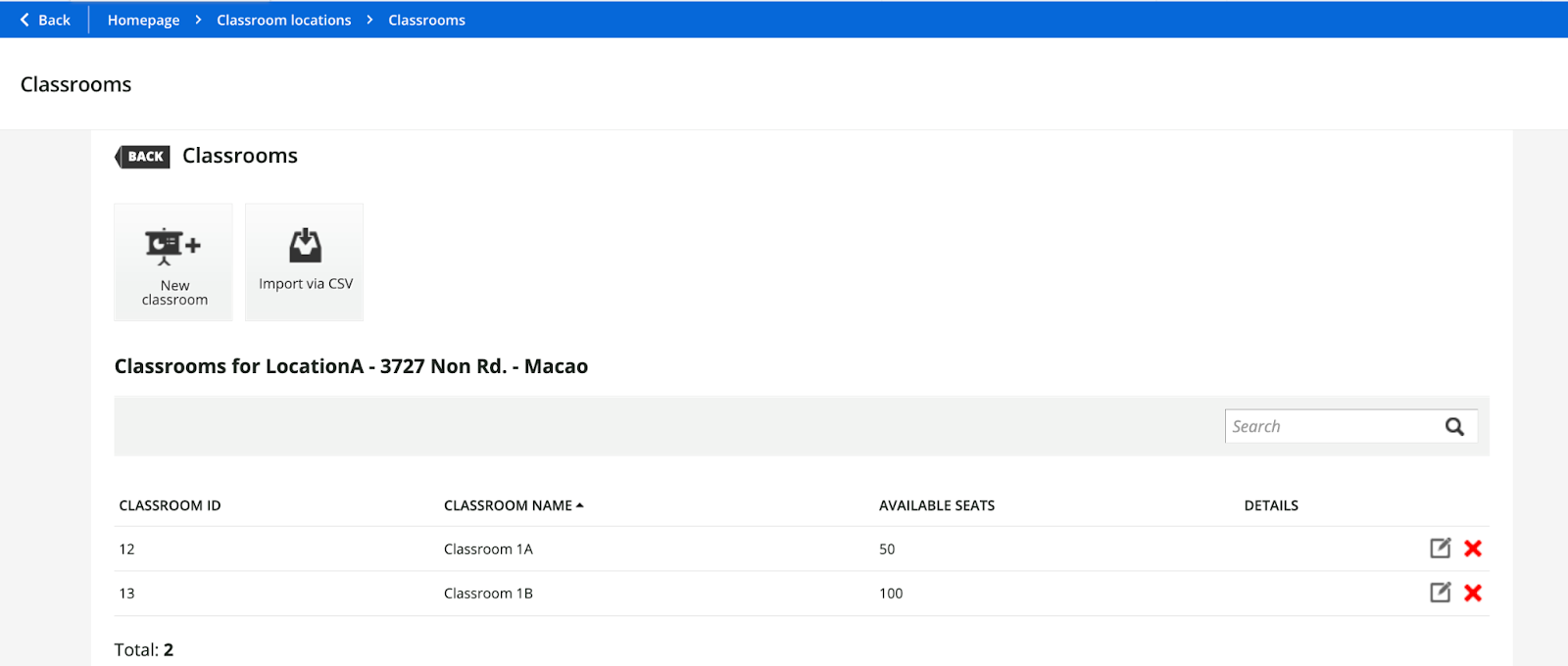Sort by the Available Seats column header
Image resolution: width=1568 pixels, height=666 pixels.
936,505
